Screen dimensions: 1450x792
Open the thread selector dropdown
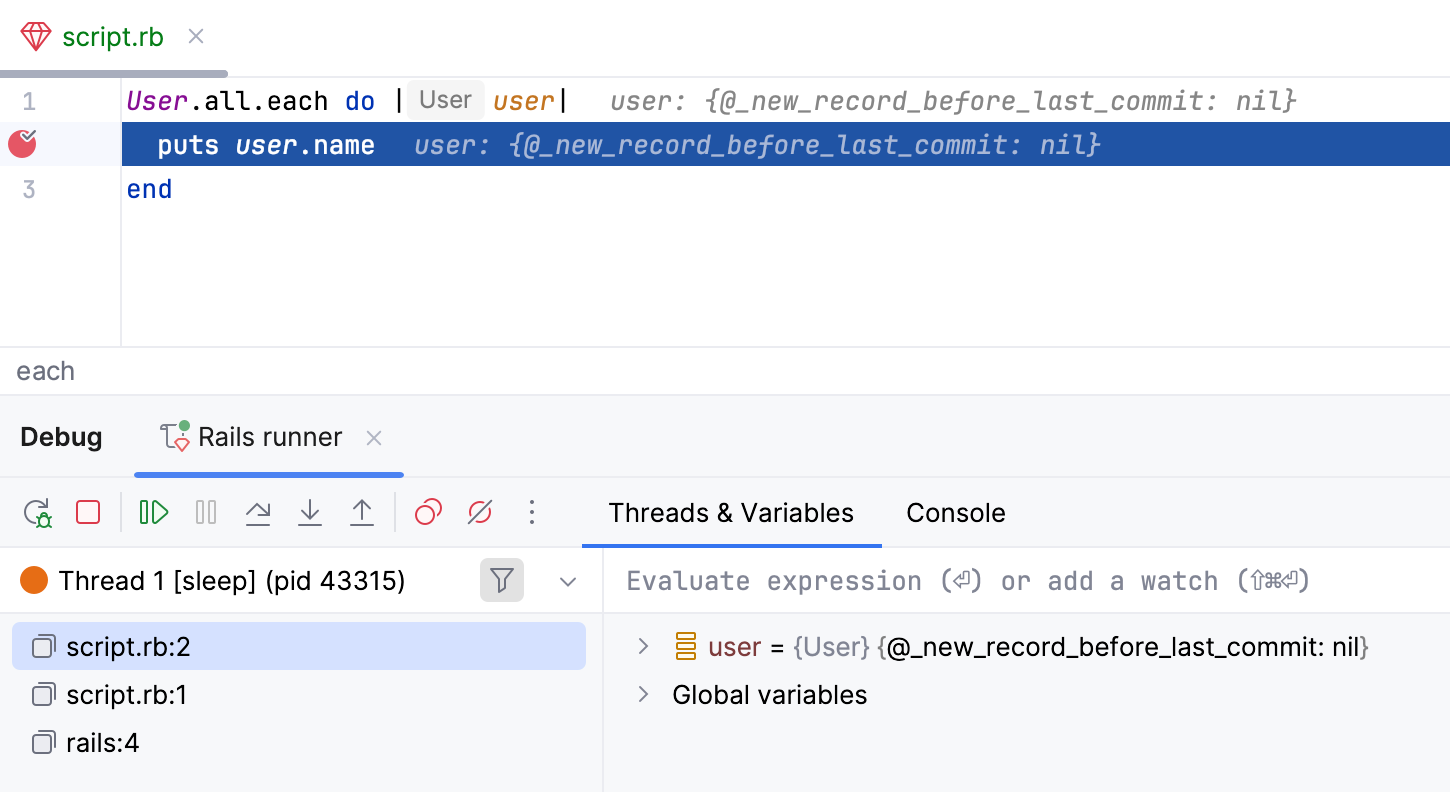point(568,581)
